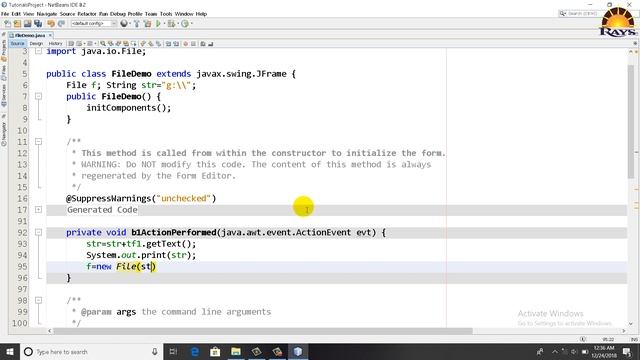Image resolution: width=640 pixels, height=360 pixels.
Task: Open File Explorer from taskbar
Action: coord(236,351)
